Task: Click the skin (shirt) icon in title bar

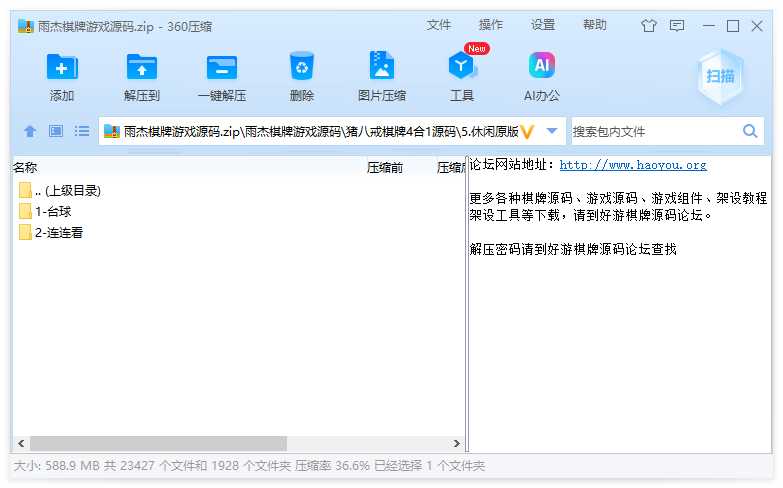Action: [x=649, y=25]
